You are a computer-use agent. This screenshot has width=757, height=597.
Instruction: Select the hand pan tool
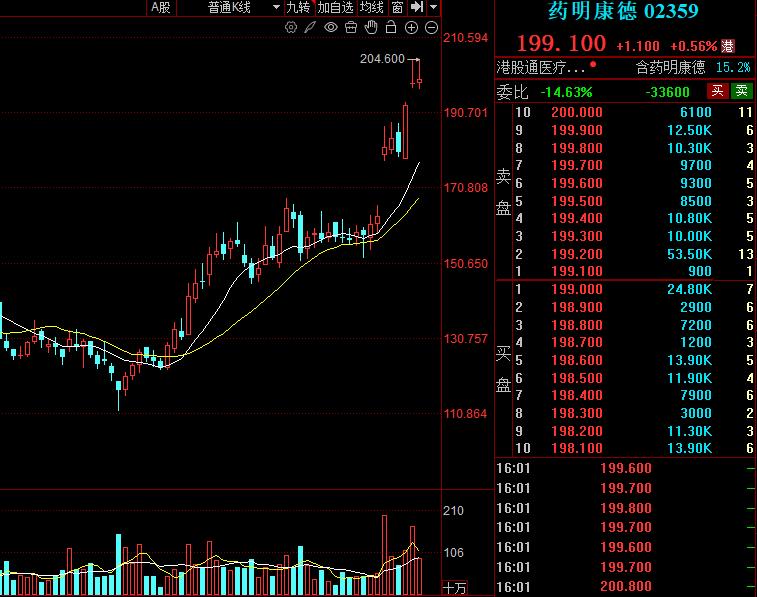click(371, 28)
